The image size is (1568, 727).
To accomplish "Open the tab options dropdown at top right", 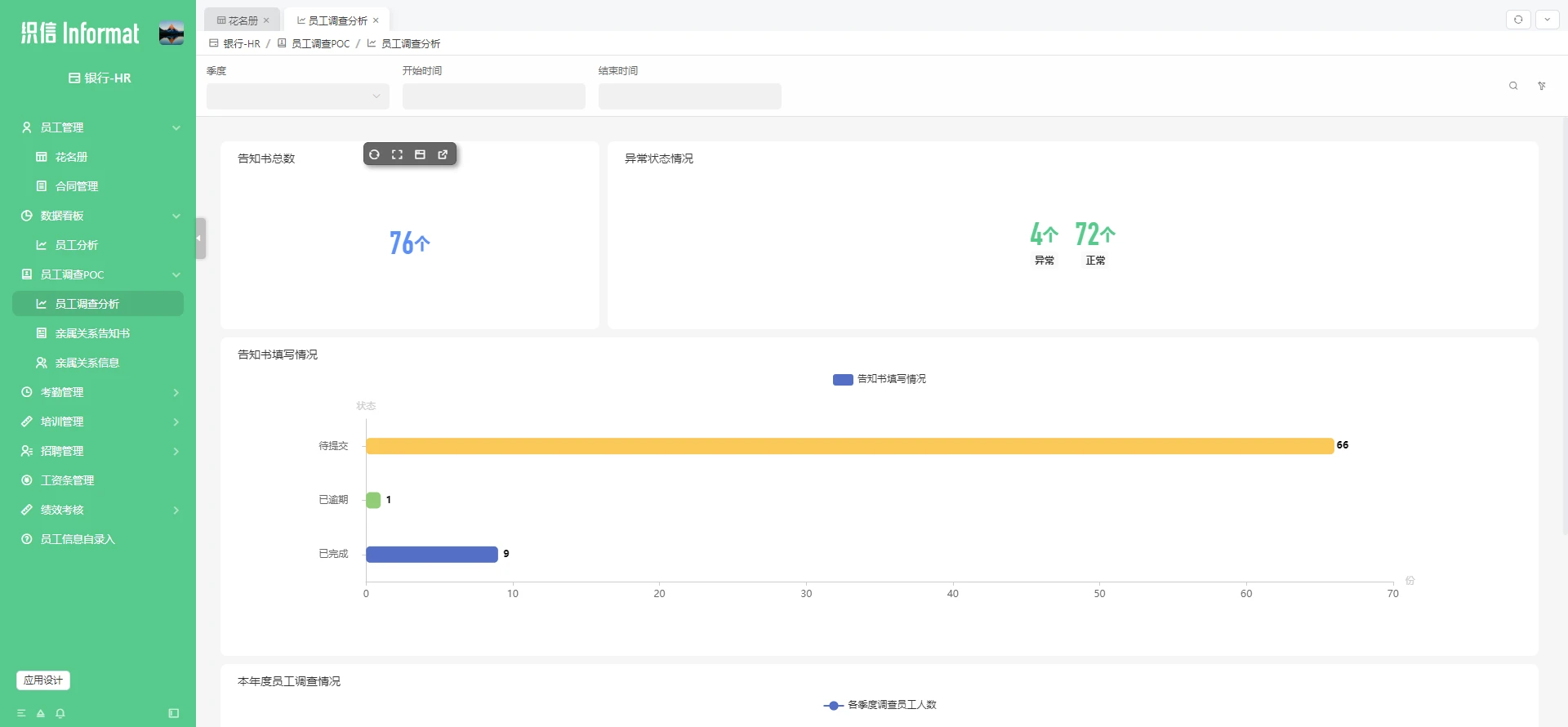I will 1548,20.
